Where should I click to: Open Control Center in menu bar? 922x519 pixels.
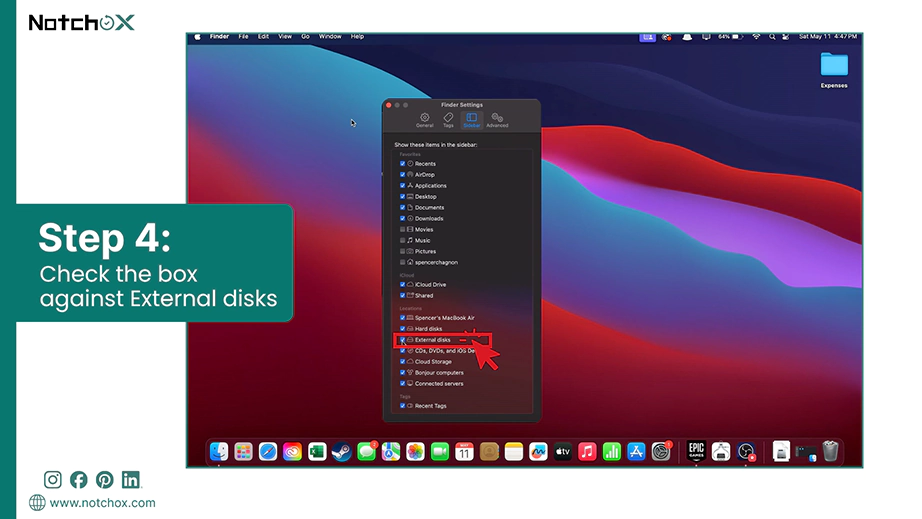[x=786, y=36]
